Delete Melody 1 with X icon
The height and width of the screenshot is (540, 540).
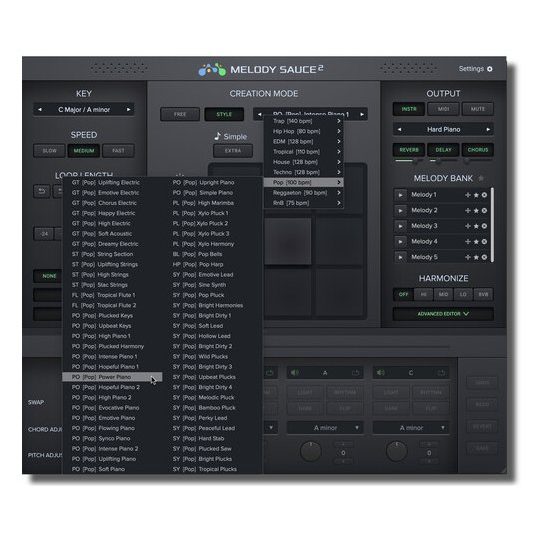coord(484,195)
